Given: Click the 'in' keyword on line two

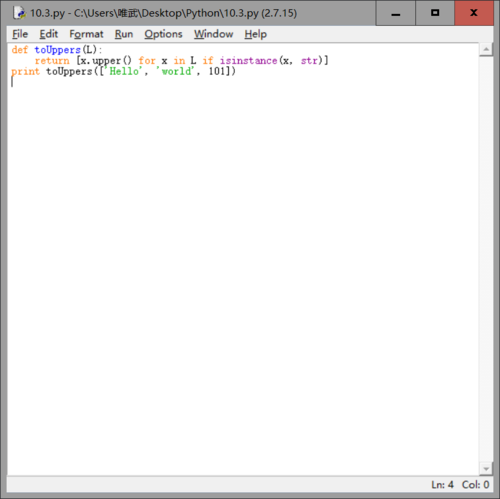Looking at the screenshot, I should 179,61.
